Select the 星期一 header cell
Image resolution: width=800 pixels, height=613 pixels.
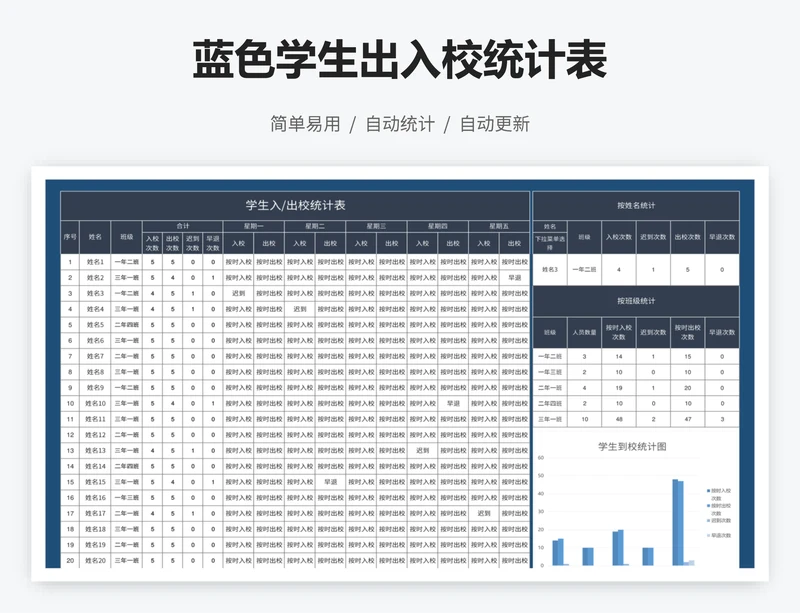[254, 226]
